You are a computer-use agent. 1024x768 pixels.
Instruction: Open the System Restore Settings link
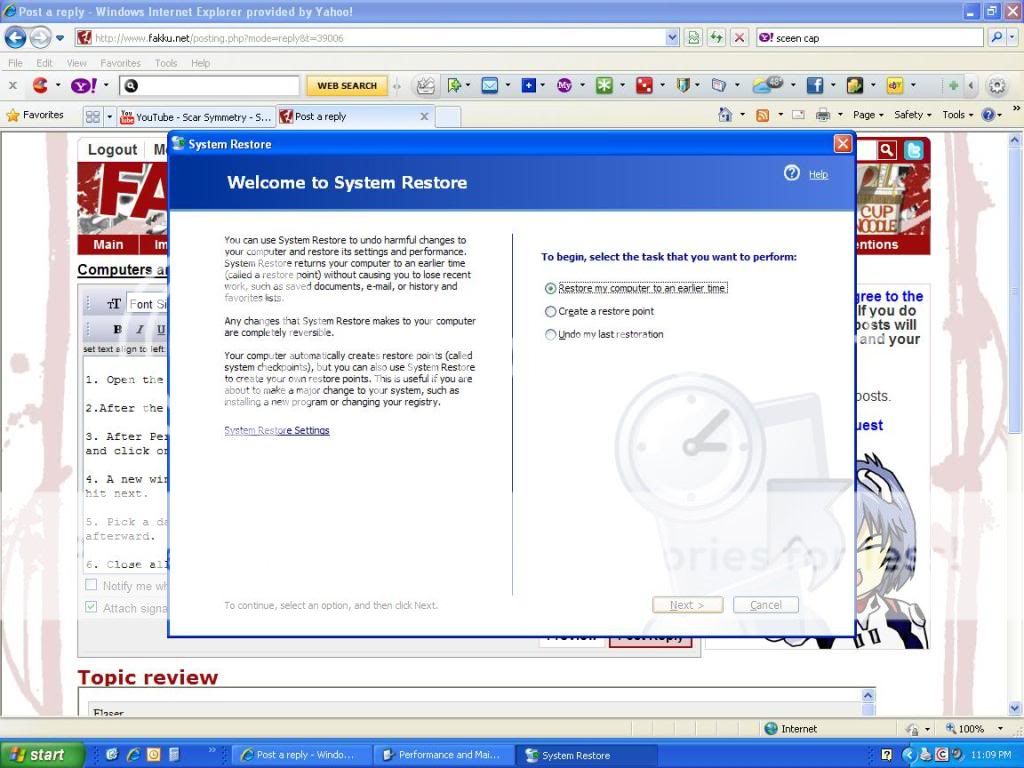click(x=277, y=431)
